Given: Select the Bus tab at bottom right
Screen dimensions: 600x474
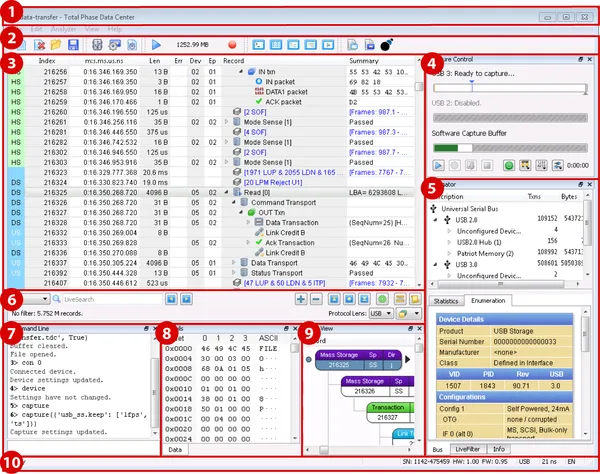Looking at the screenshot, I should pyautogui.click(x=437, y=450).
